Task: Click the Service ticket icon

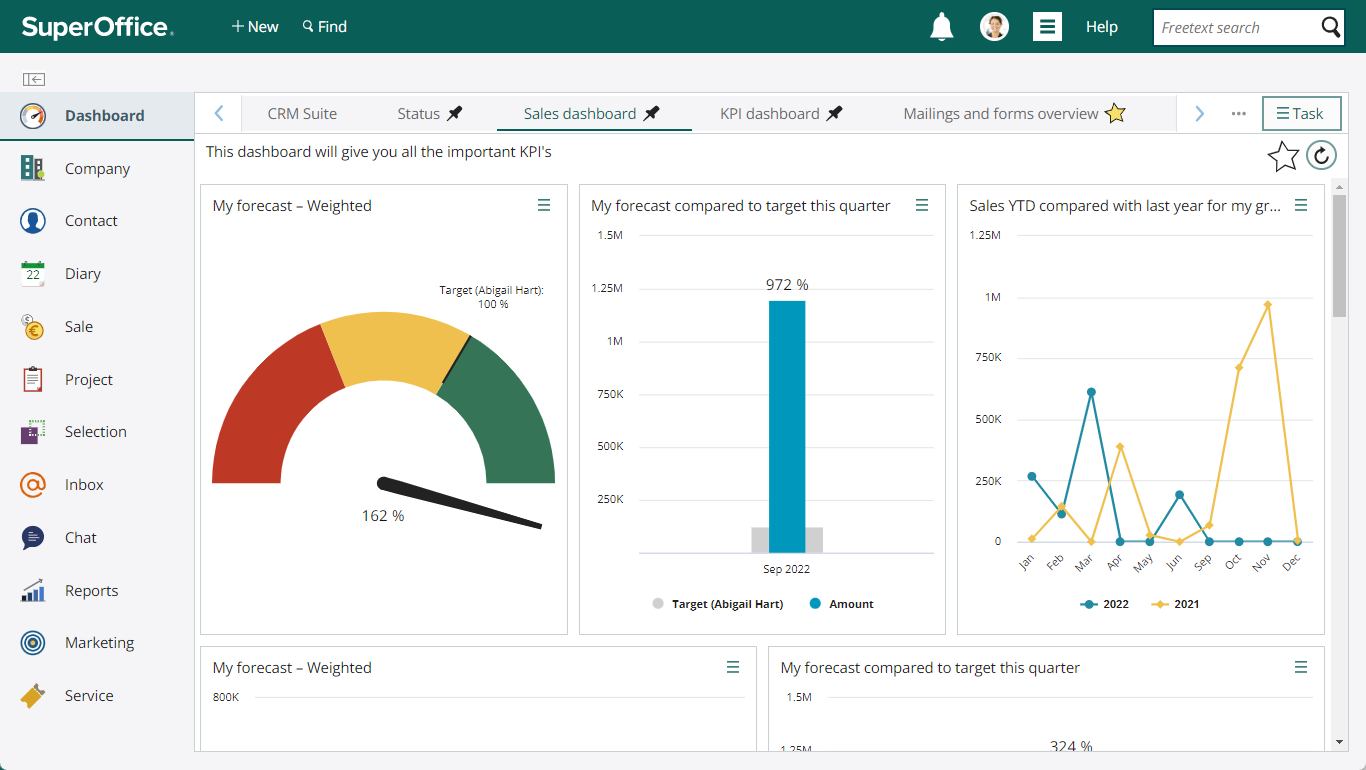Action: (33, 696)
